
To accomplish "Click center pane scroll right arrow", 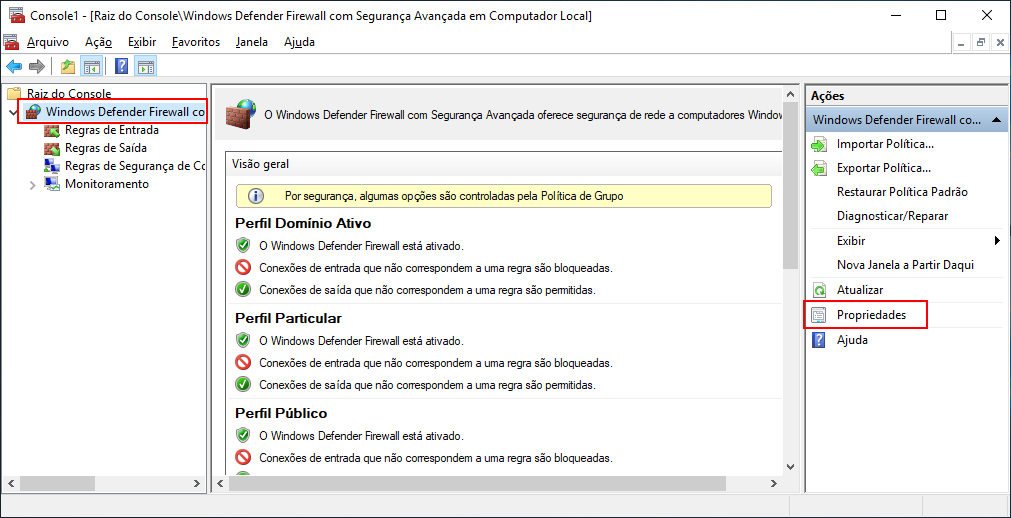I will click(x=774, y=483).
